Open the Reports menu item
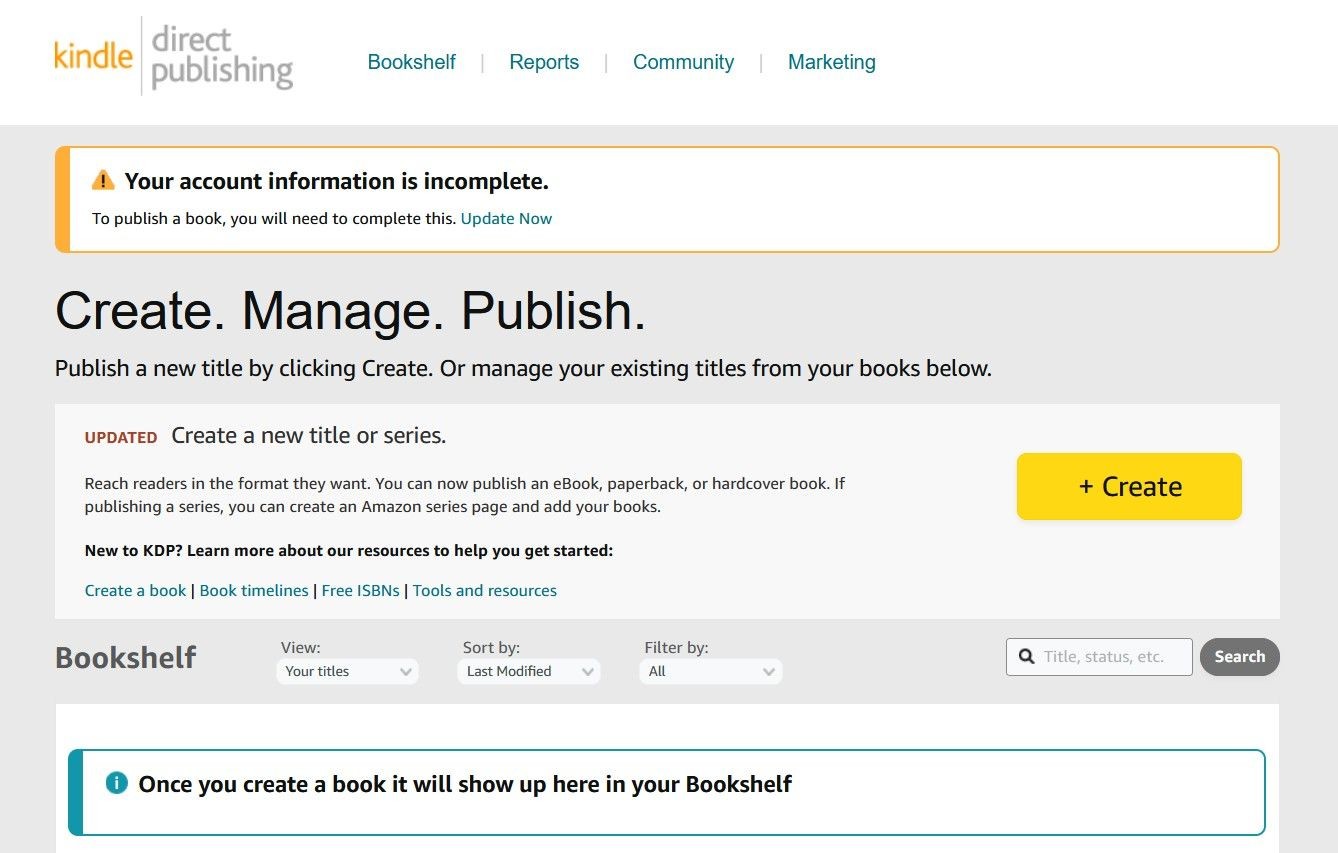 pyautogui.click(x=544, y=62)
